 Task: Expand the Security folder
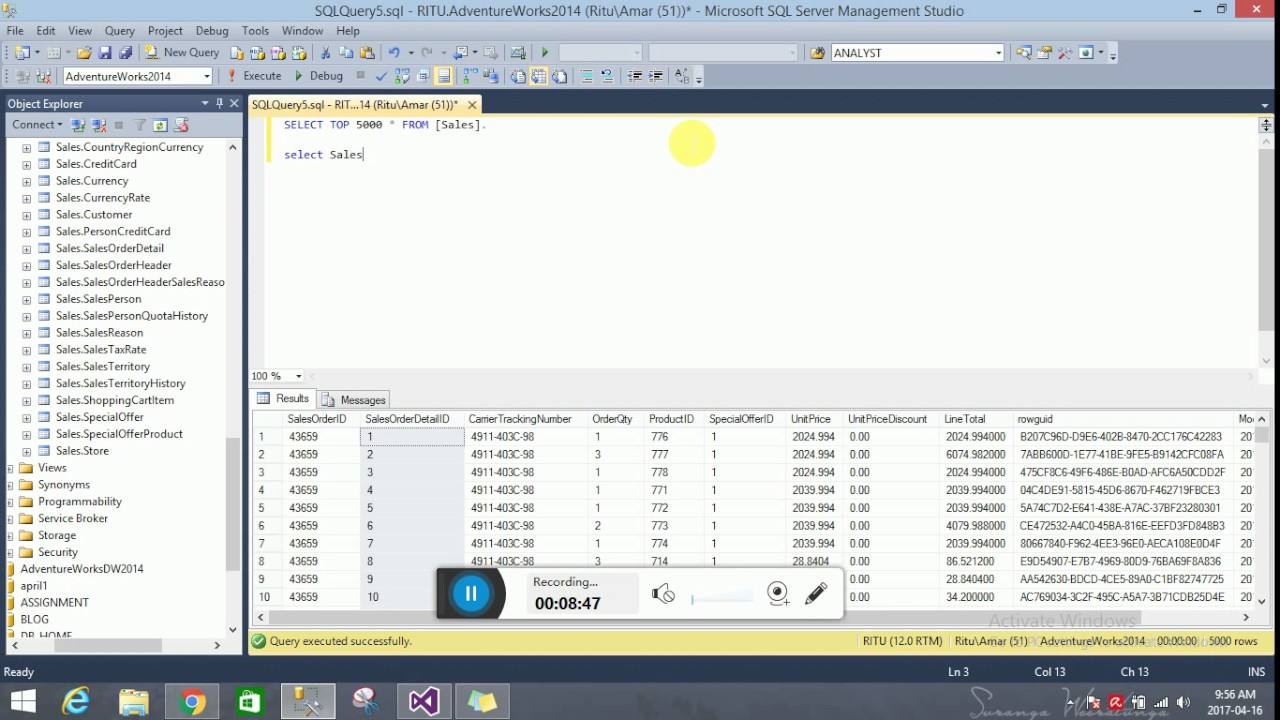click(x=10, y=552)
